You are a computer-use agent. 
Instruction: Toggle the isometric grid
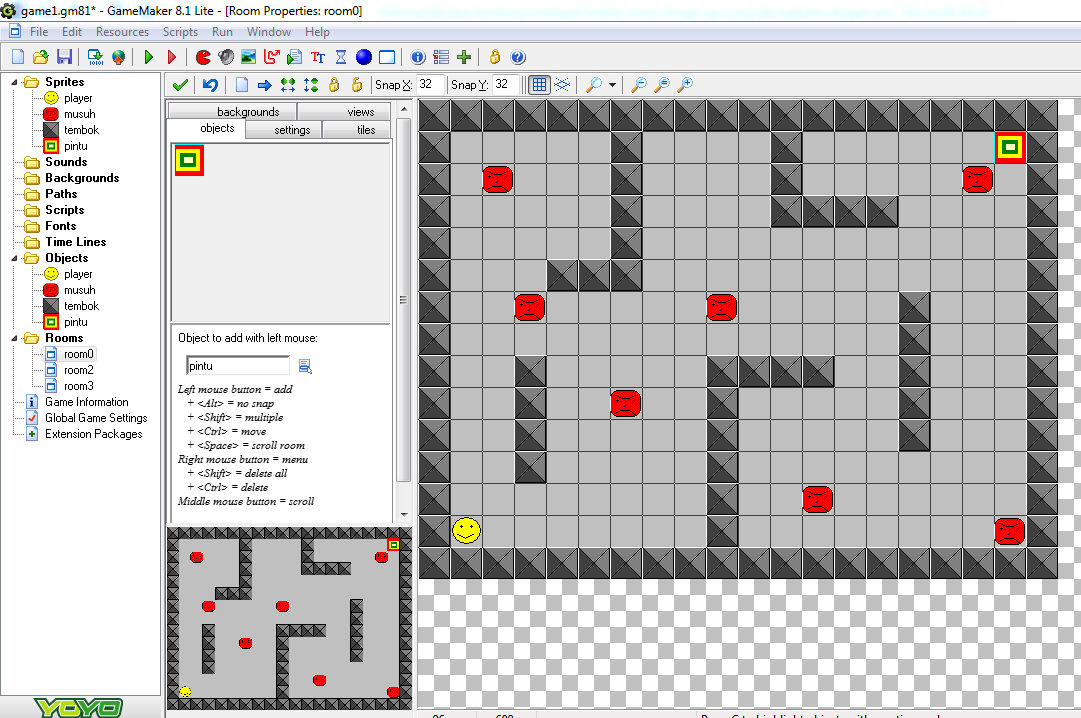click(x=563, y=85)
